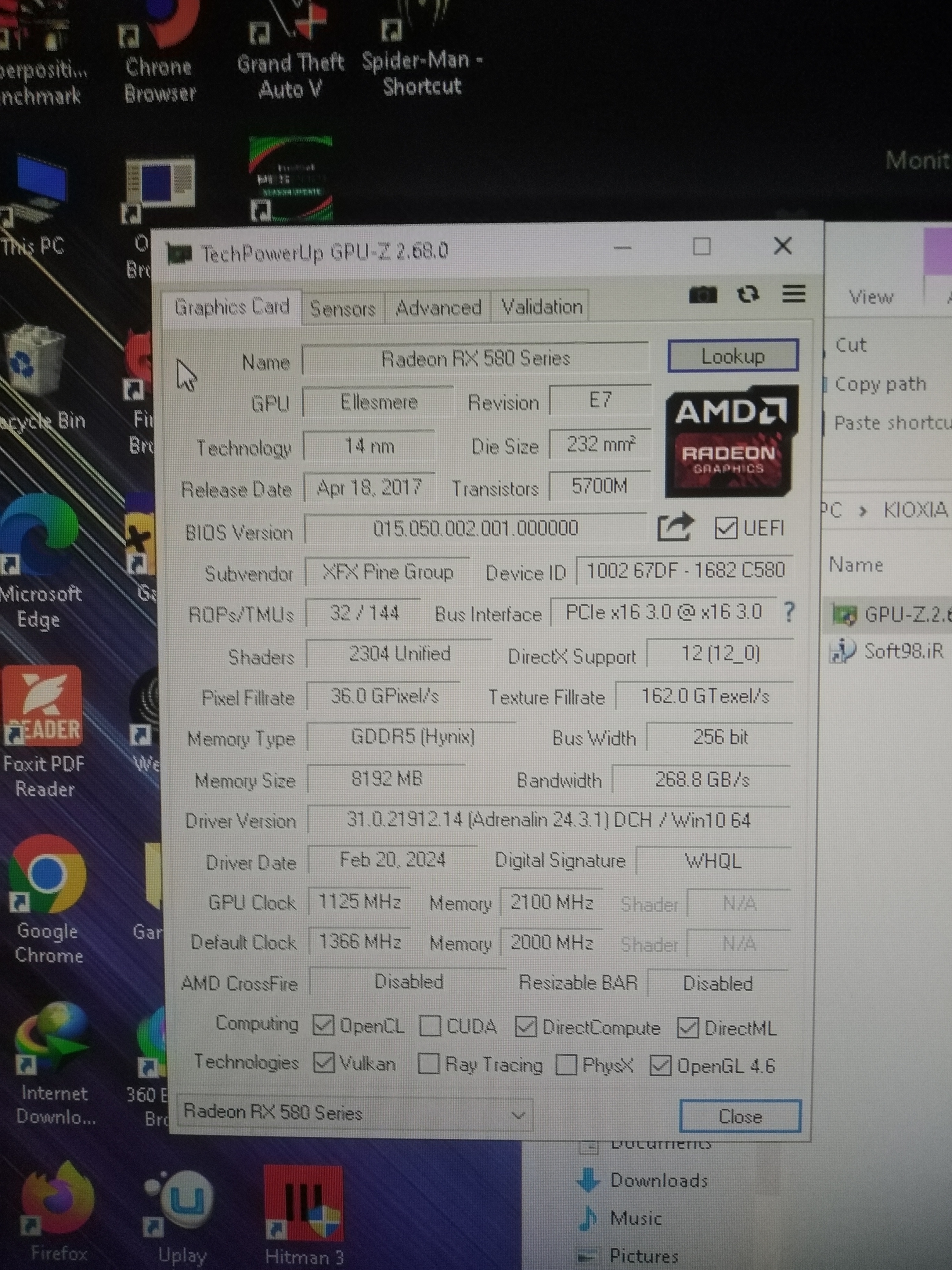Switch to the Advanced tab
The height and width of the screenshot is (1270, 952).
click(438, 308)
